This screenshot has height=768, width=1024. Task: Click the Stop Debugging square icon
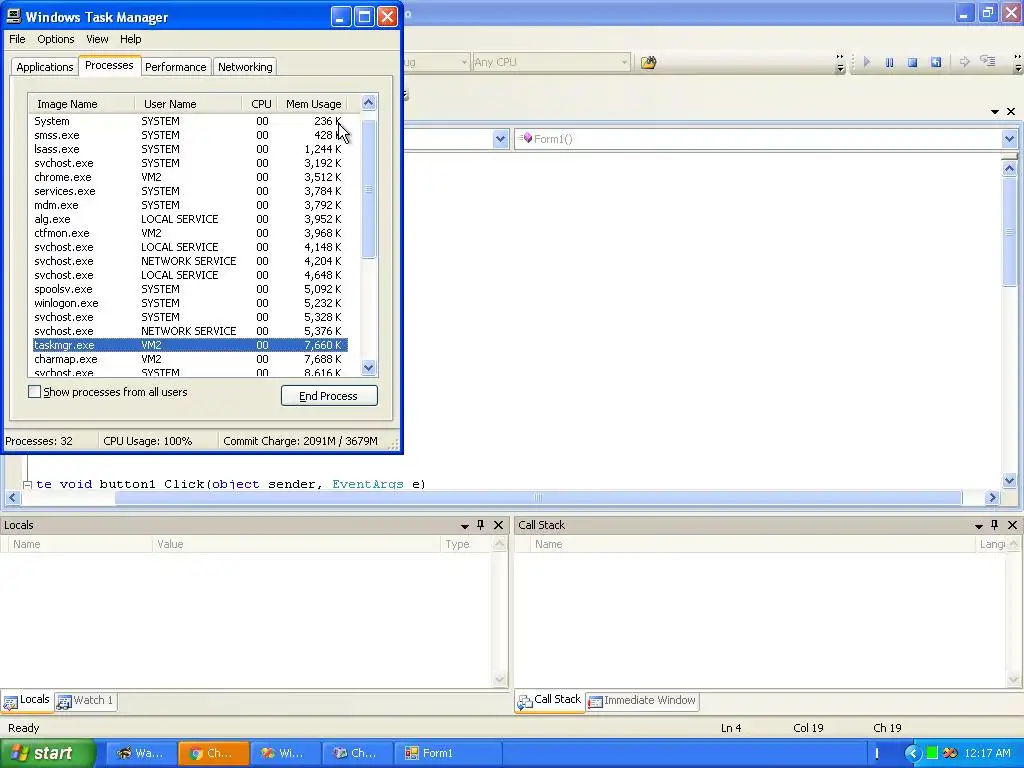tap(912, 62)
